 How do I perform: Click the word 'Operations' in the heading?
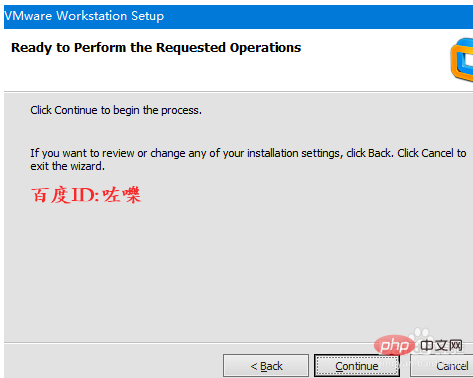pos(265,48)
